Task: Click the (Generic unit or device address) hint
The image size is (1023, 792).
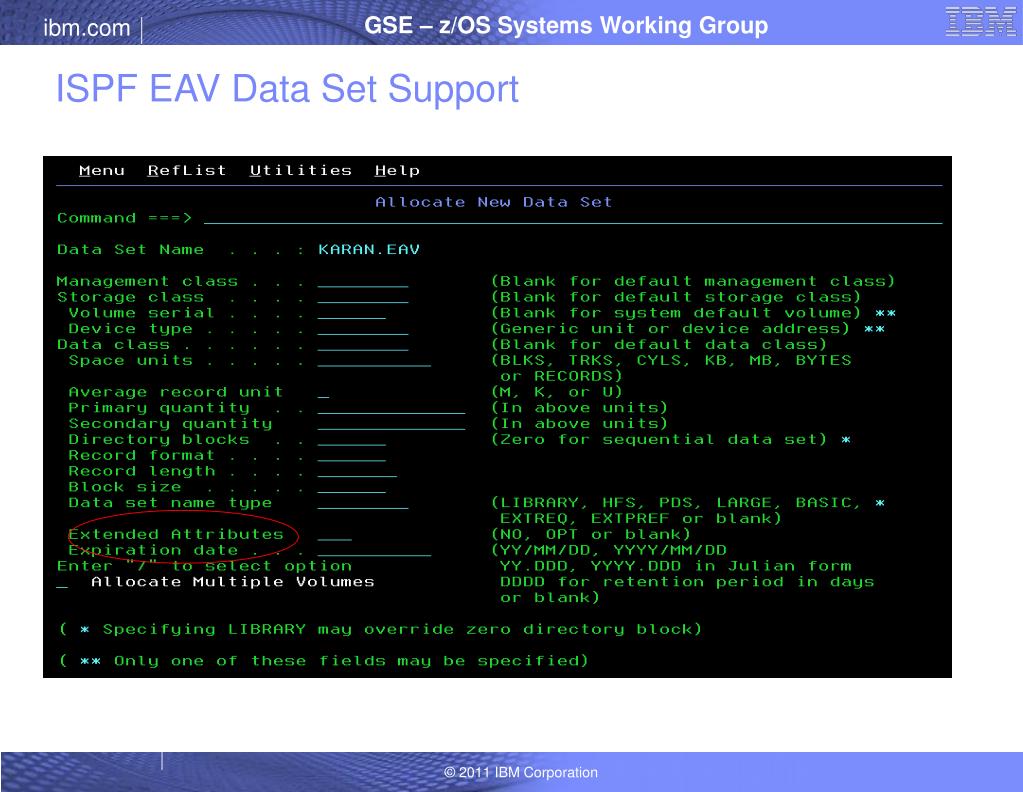Action: [x=670, y=329]
